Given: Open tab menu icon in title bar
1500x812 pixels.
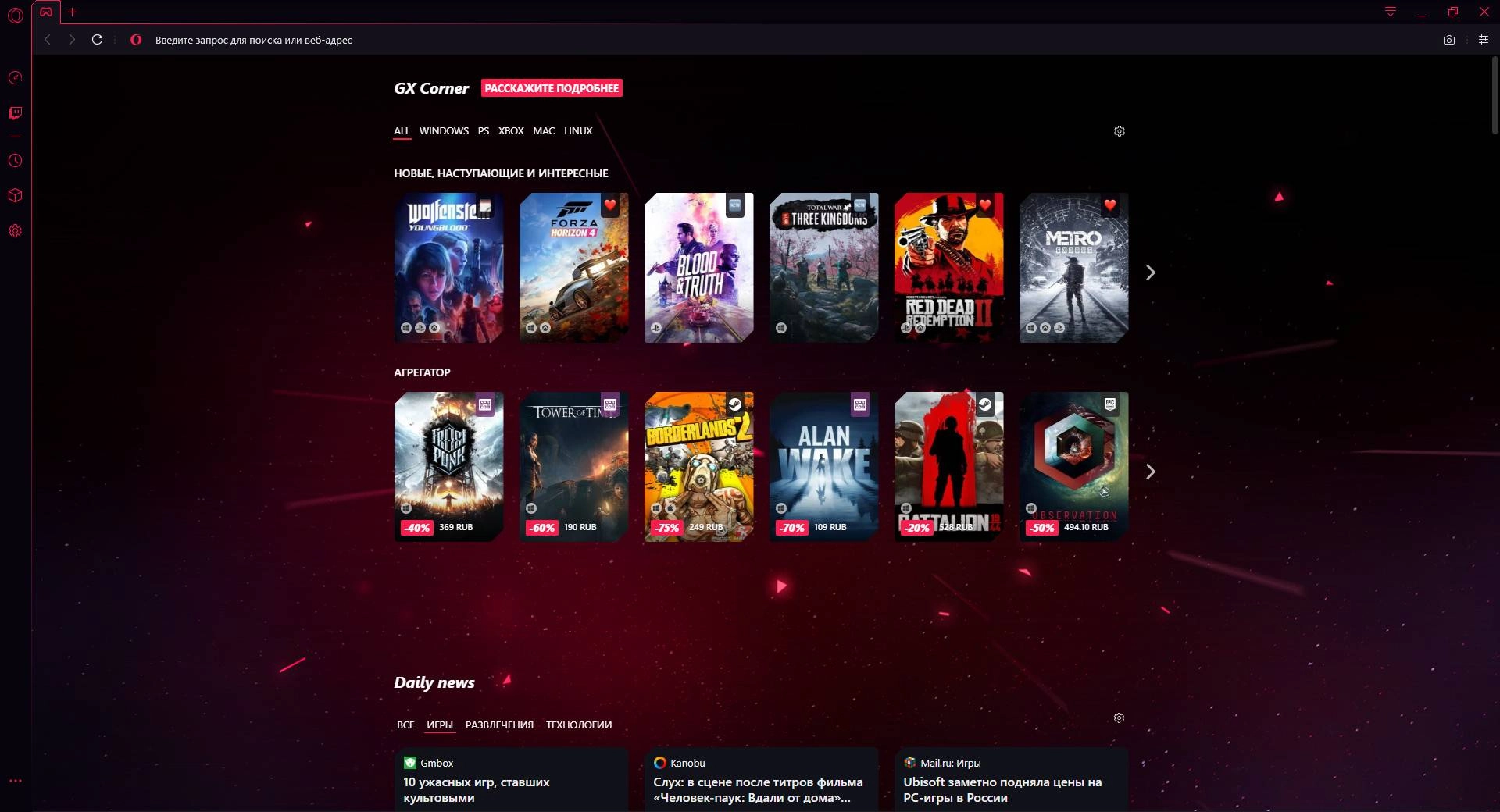Looking at the screenshot, I should point(1391,12).
